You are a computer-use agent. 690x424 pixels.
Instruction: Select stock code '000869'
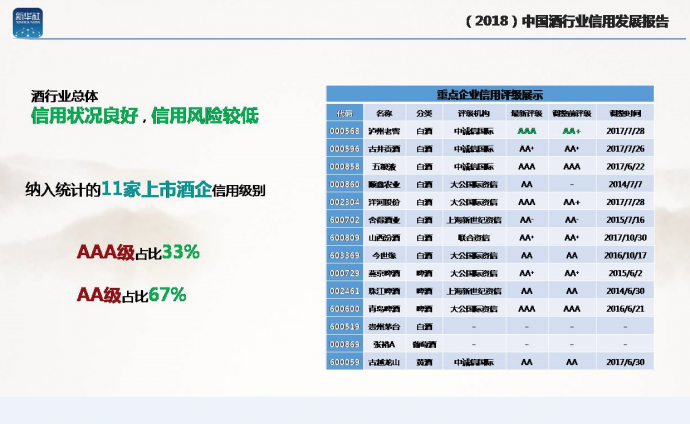click(x=345, y=344)
